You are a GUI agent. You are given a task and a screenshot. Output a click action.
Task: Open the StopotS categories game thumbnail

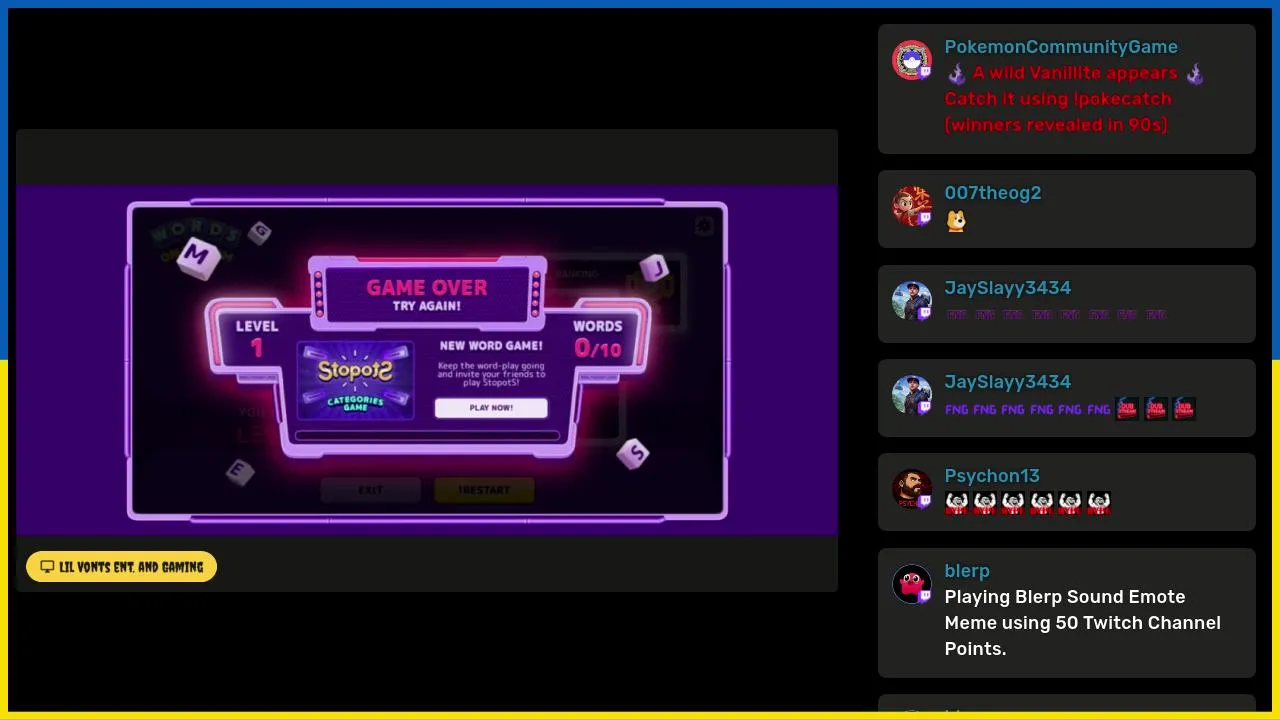(356, 381)
